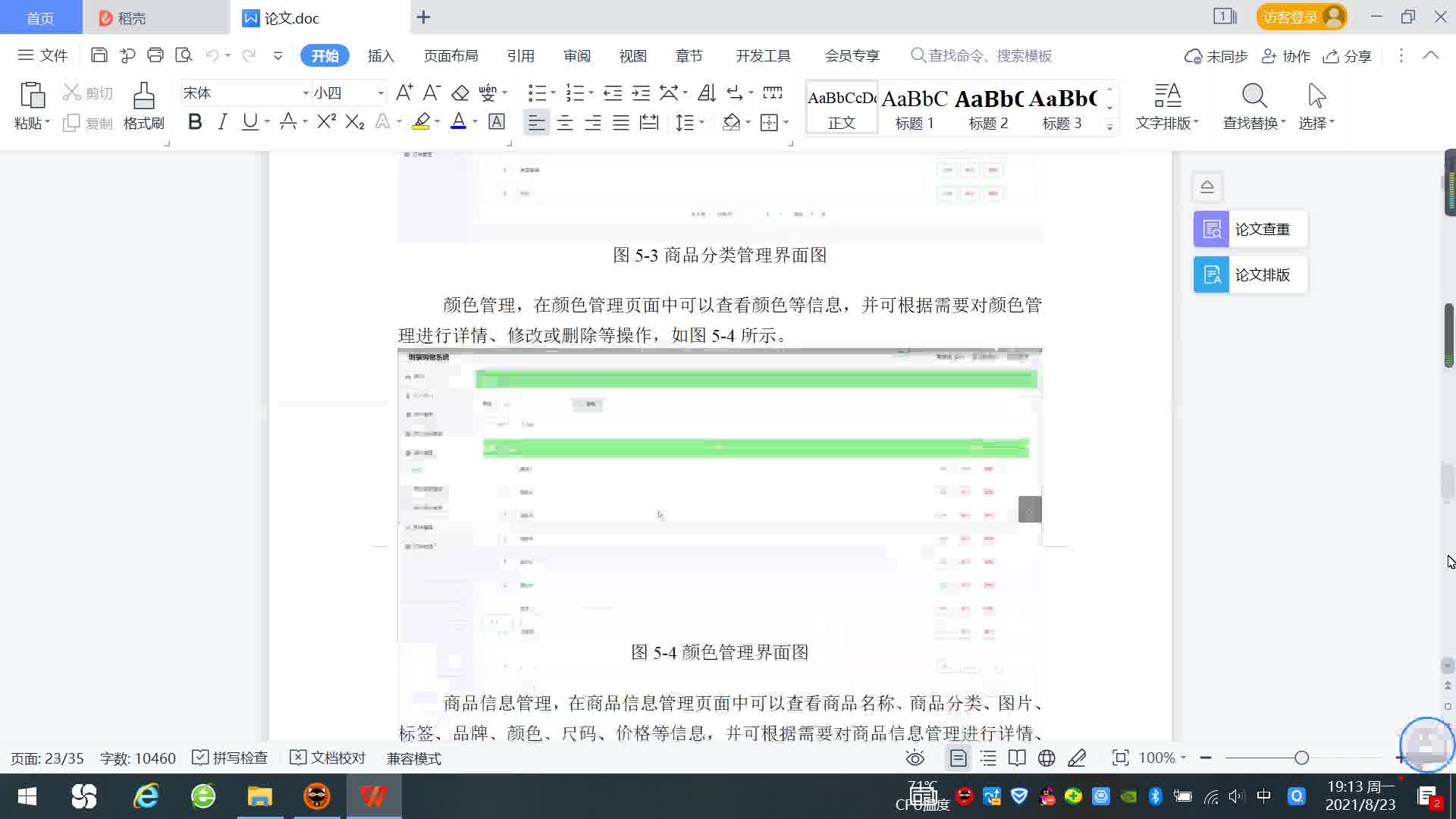Open the 页面布局 ribbon tab
Viewport: 1456px width, 819px height.
tap(450, 56)
